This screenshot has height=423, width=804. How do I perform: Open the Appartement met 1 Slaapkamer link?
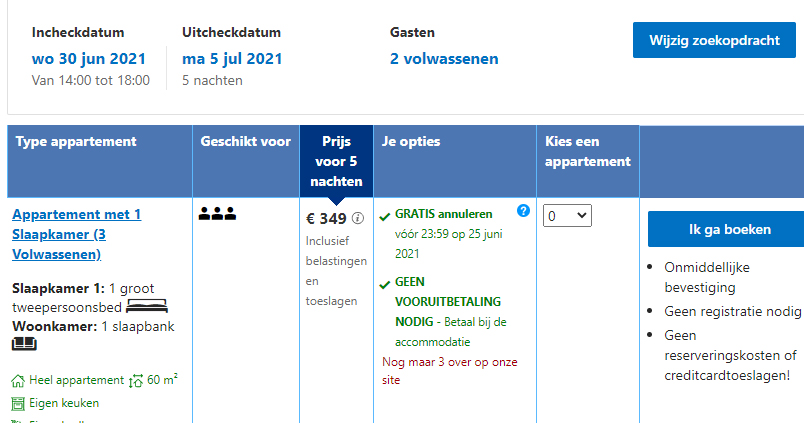pyautogui.click(x=77, y=234)
